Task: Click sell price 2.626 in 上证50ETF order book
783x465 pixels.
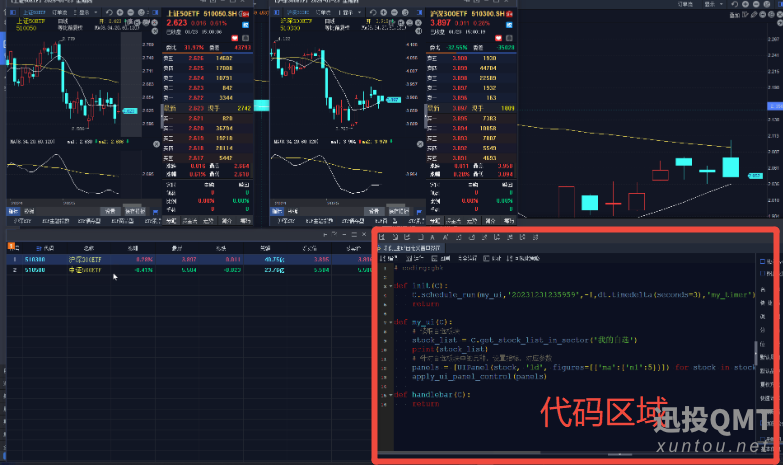Action: (x=196, y=58)
